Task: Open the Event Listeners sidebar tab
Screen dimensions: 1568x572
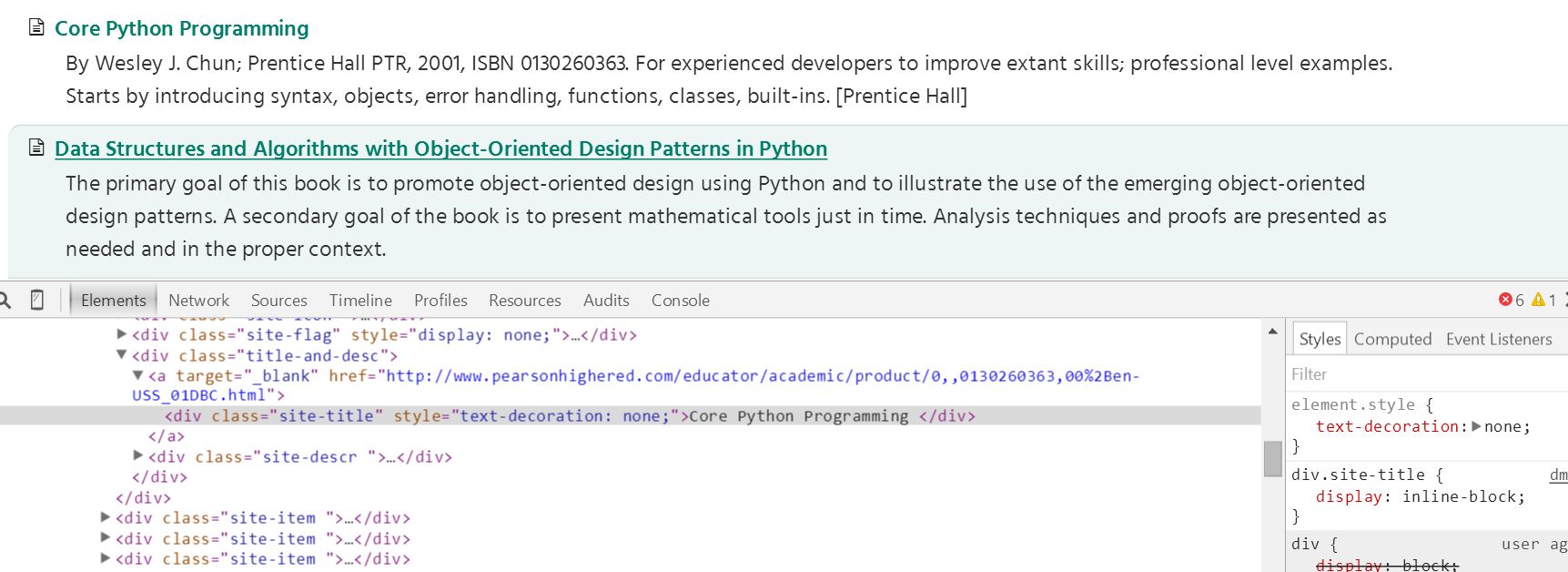Action: coord(1499,339)
